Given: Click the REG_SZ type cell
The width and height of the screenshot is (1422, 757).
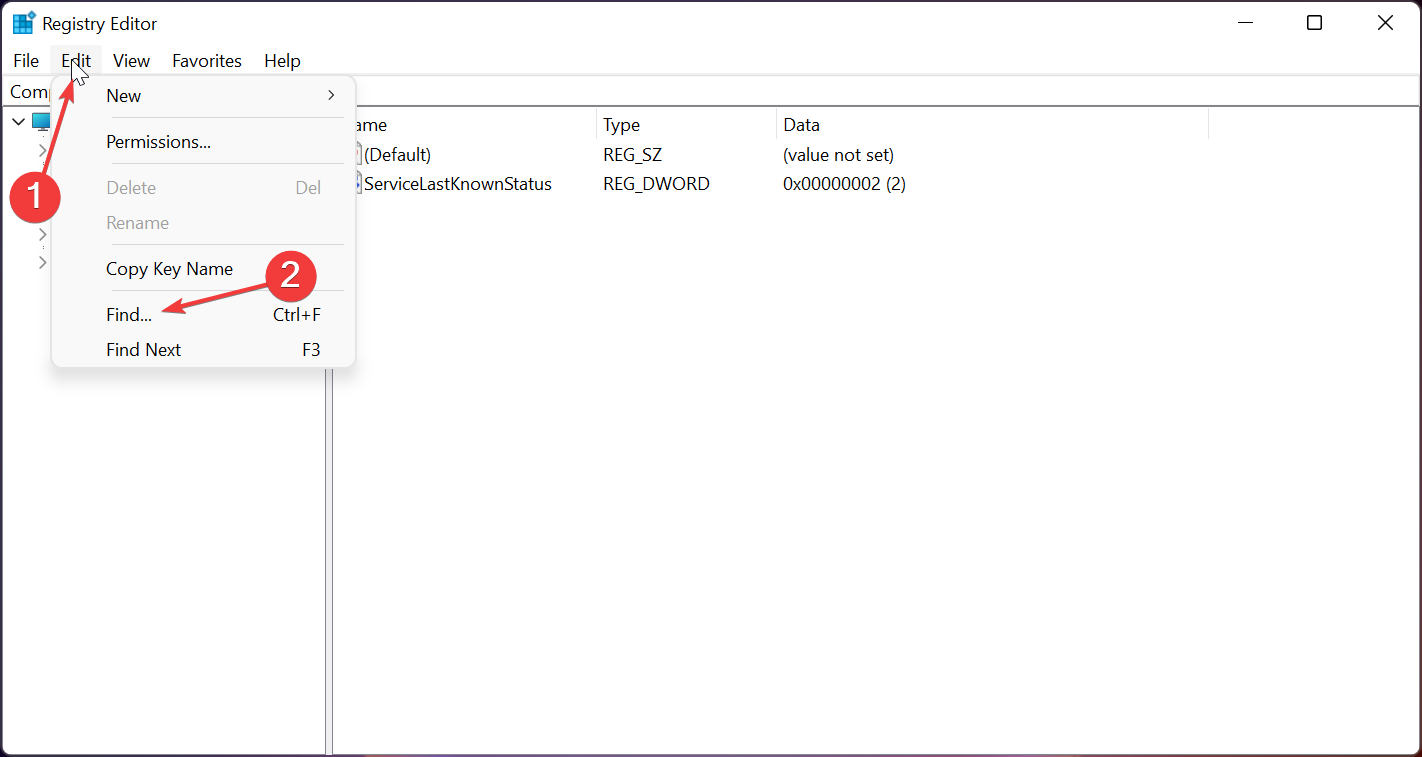Looking at the screenshot, I should coord(632,155).
